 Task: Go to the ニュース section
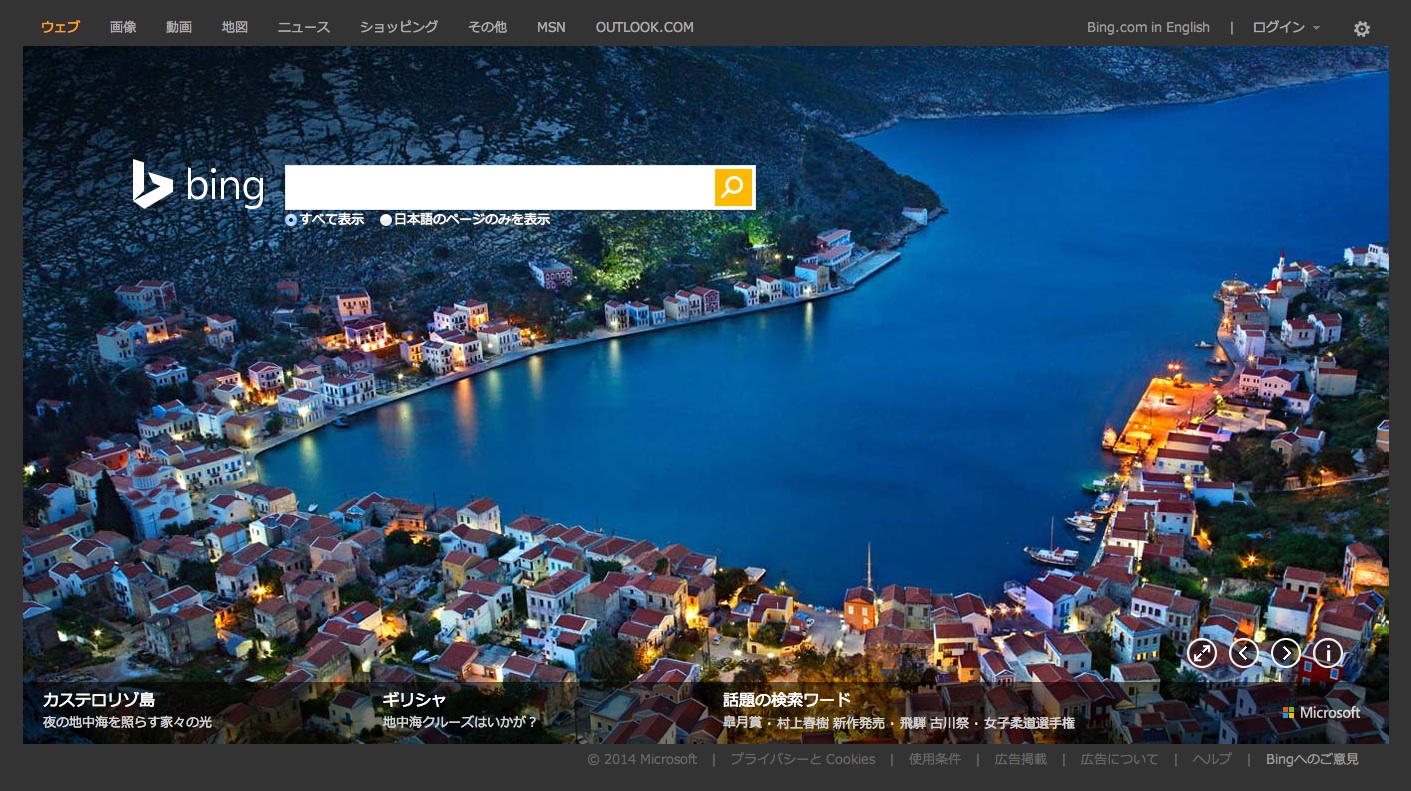(x=303, y=27)
